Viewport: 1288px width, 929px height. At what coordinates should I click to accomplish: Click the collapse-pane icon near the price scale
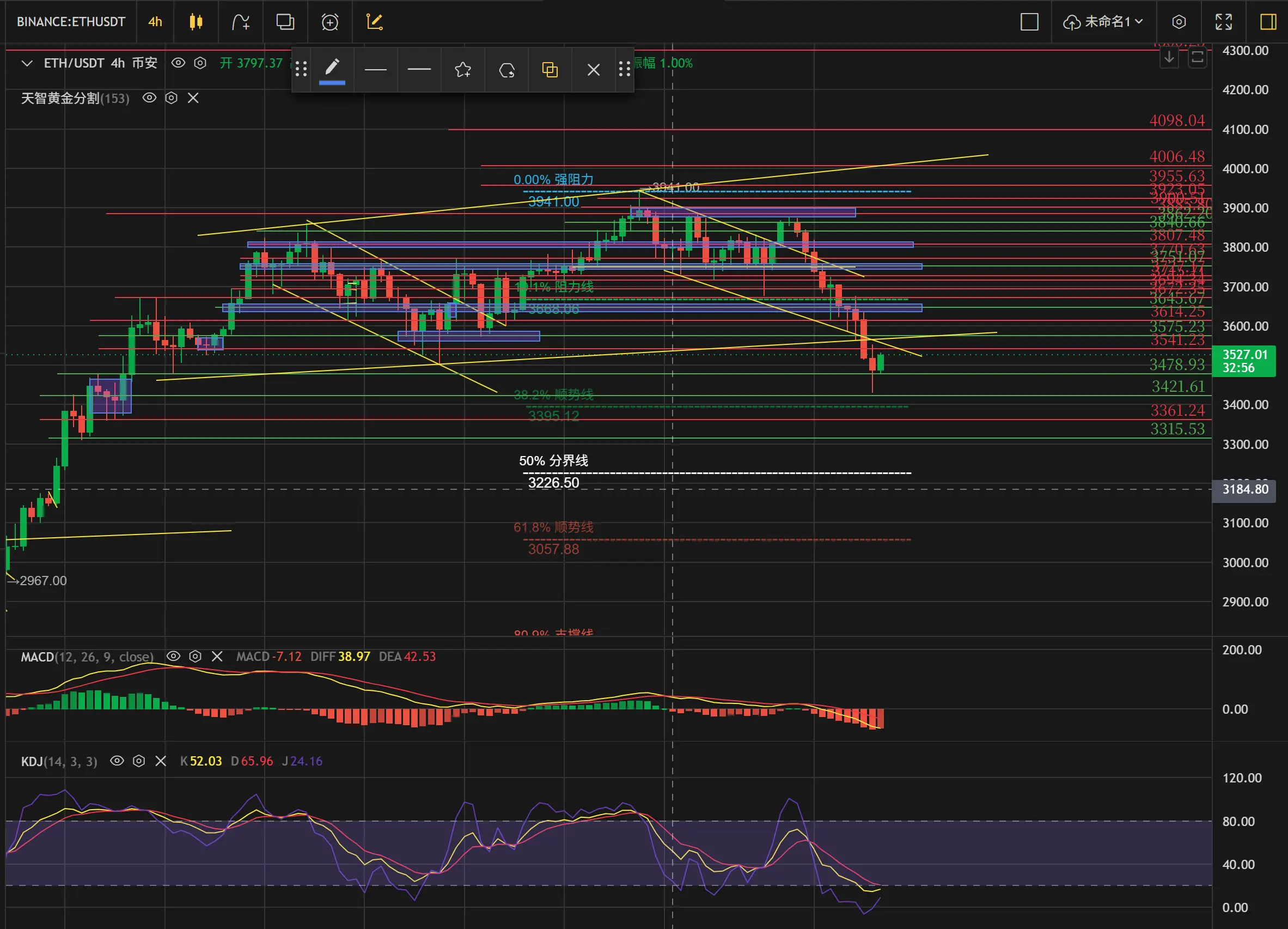pos(1197,57)
